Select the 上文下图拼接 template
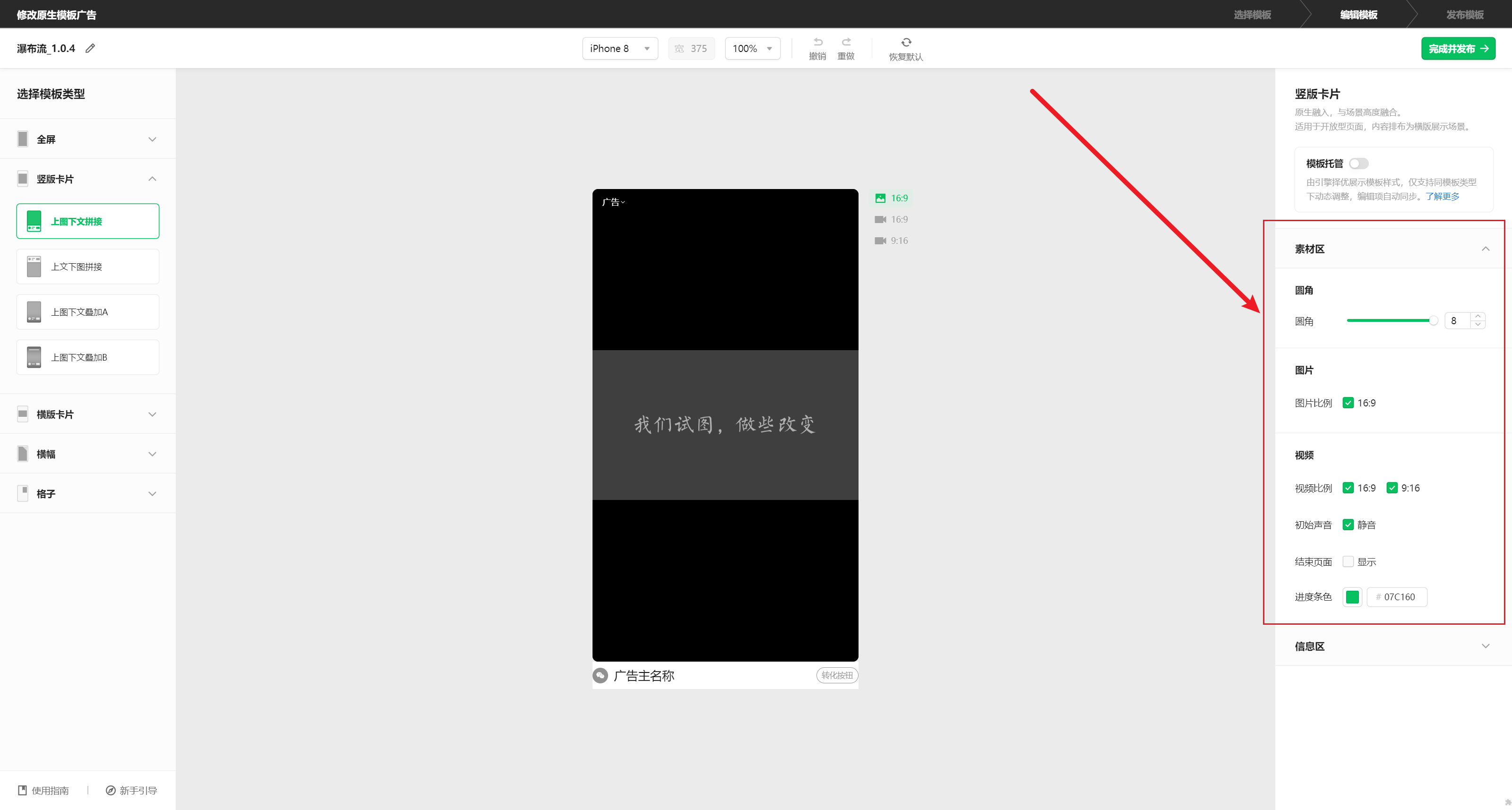Image resolution: width=1512 pixels, height=810 pixels. pos(88,267)
